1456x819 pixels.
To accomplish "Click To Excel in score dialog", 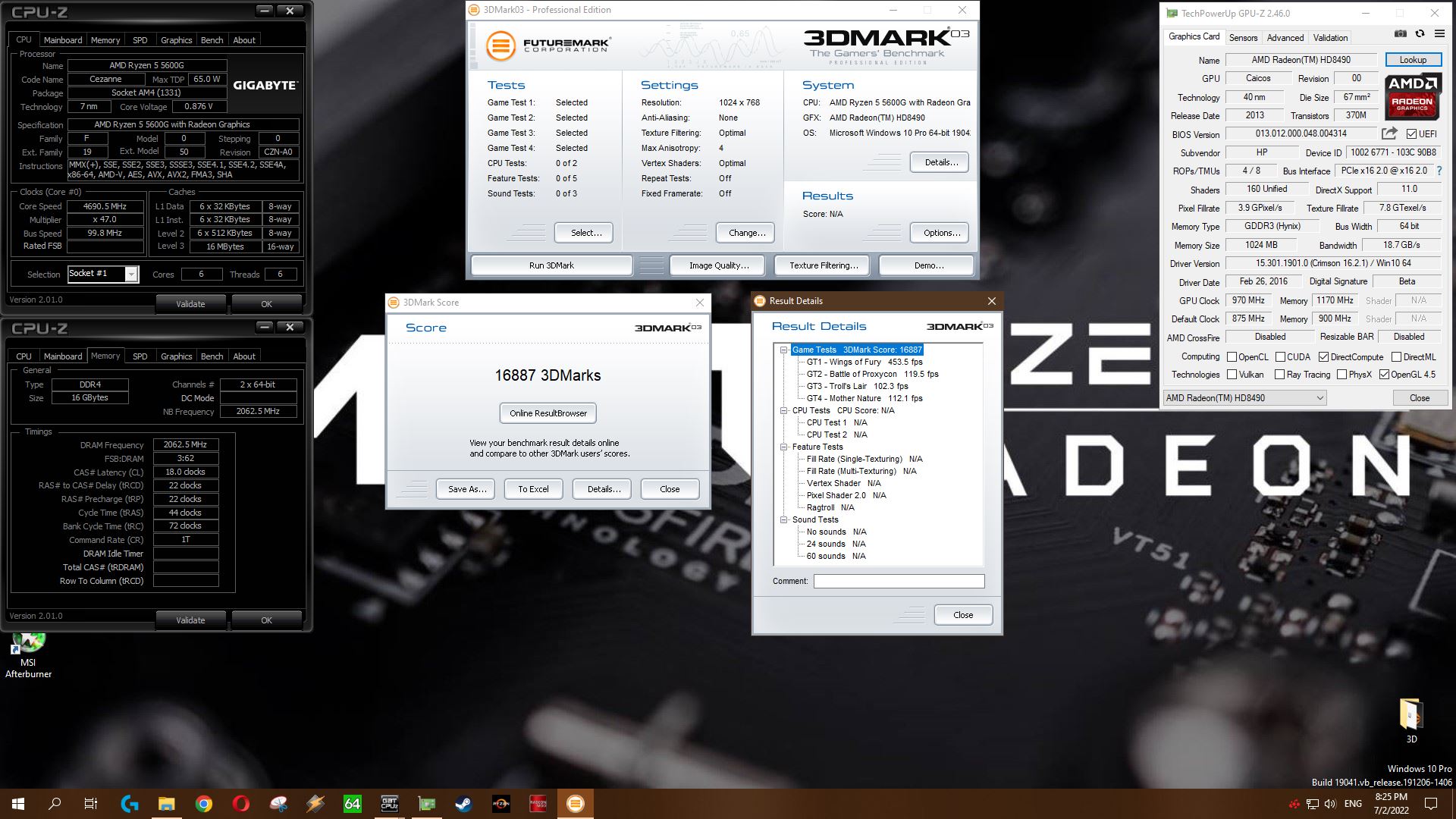I will pyautogui.click(x=533, y=489).
